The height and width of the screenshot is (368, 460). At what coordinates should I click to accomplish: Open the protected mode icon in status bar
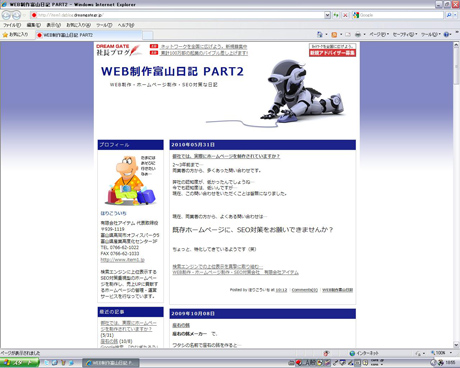(326, 353)
